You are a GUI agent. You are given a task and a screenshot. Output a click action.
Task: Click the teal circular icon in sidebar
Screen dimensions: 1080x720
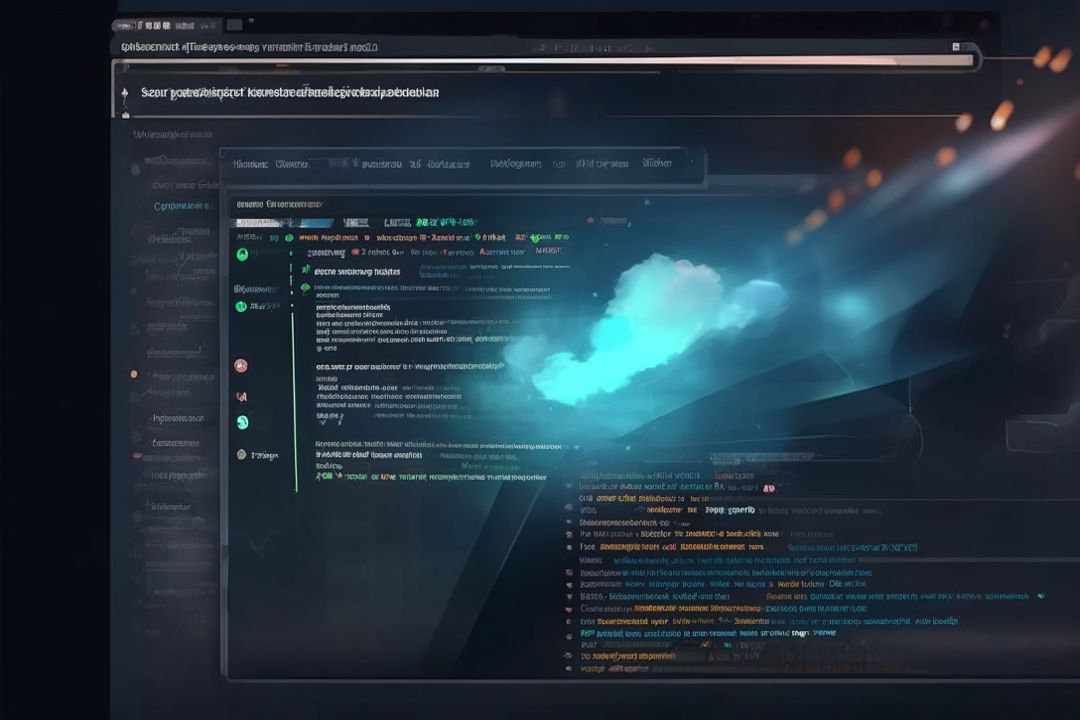pyautogui.click(x=241, y=423)
